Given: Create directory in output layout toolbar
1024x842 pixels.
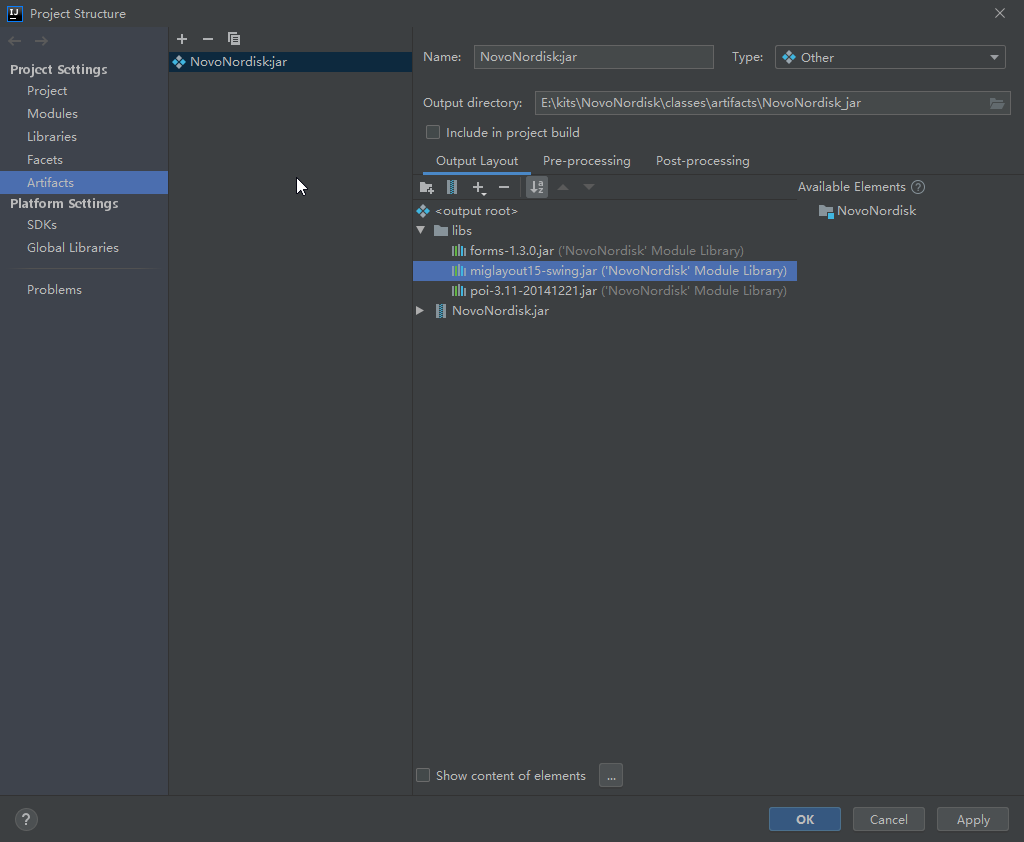Looking at the screenshot, I should 426,187.
